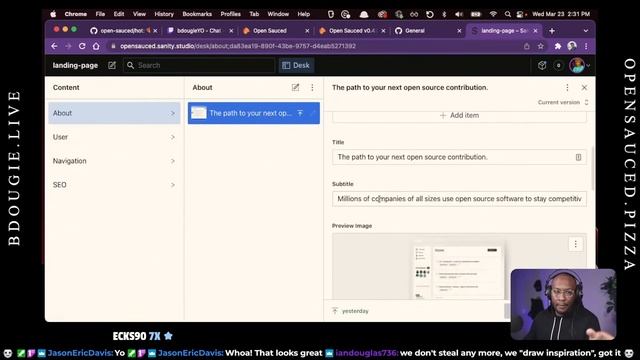Screen dimensions: 640x360
Task: Open a new Chrome tab
Action: (552, 31)
